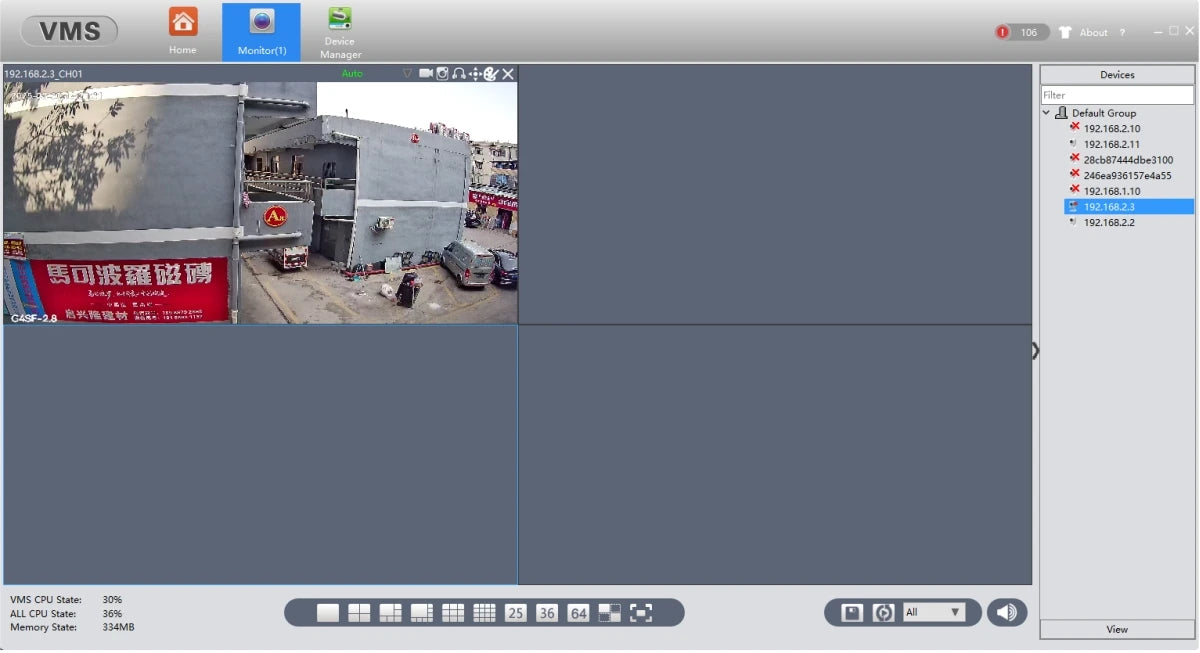Enter full screen view mode

click(x=641, y=613)
